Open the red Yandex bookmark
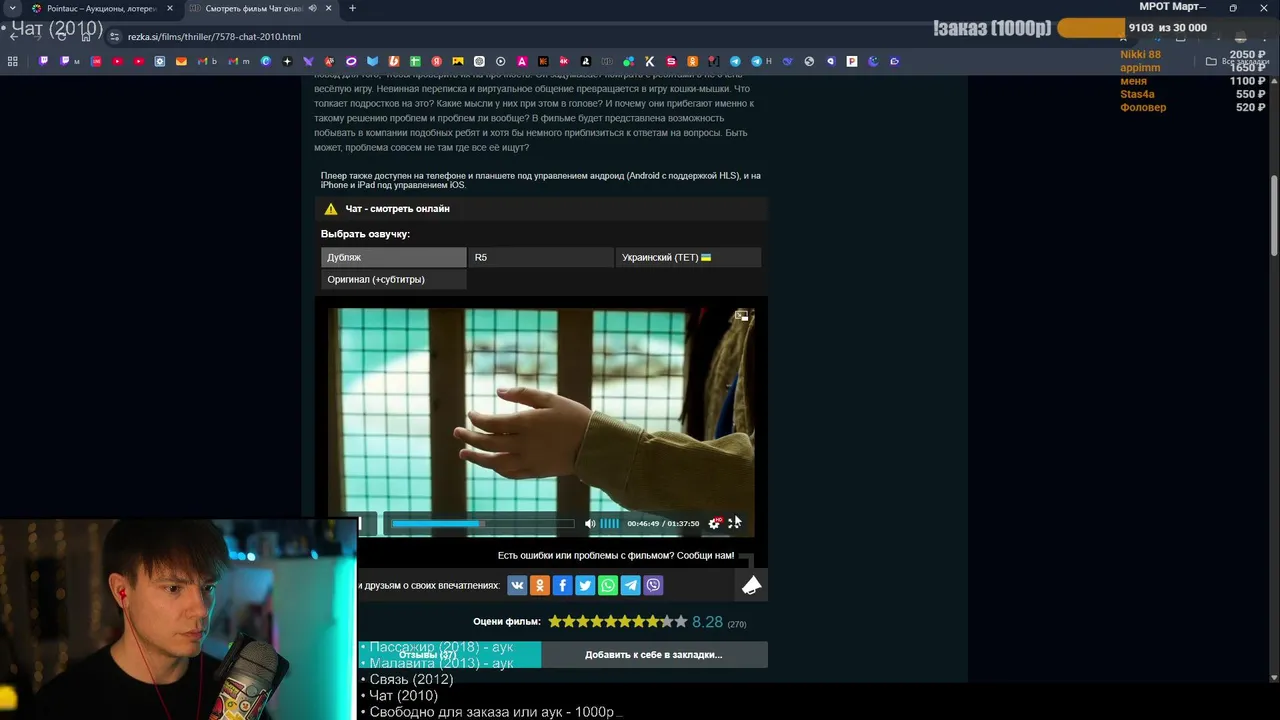1280x720 pixels. 436,61
